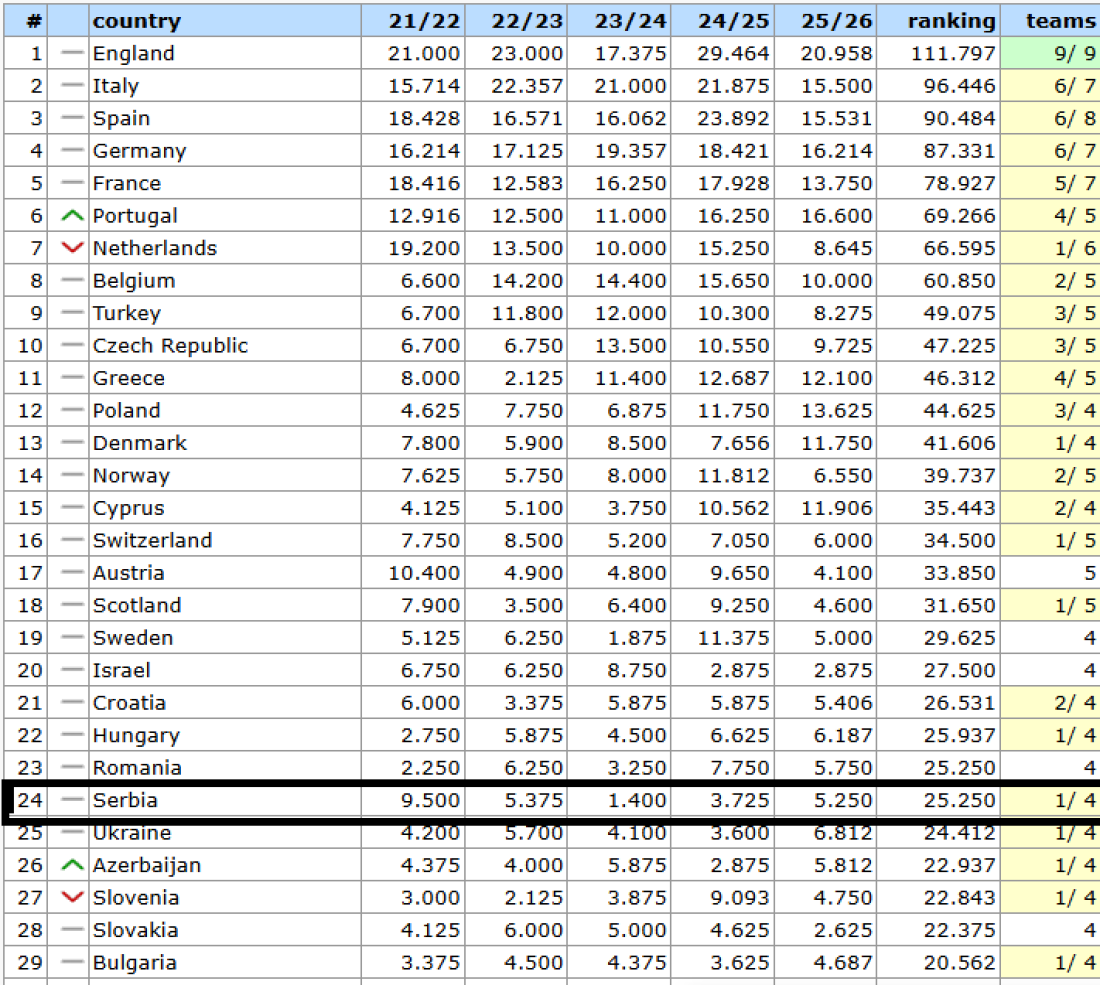Click the unchanged dash icon beside Austria
The height and width of the screenshot is (985, 1100).
coord(71,573)
